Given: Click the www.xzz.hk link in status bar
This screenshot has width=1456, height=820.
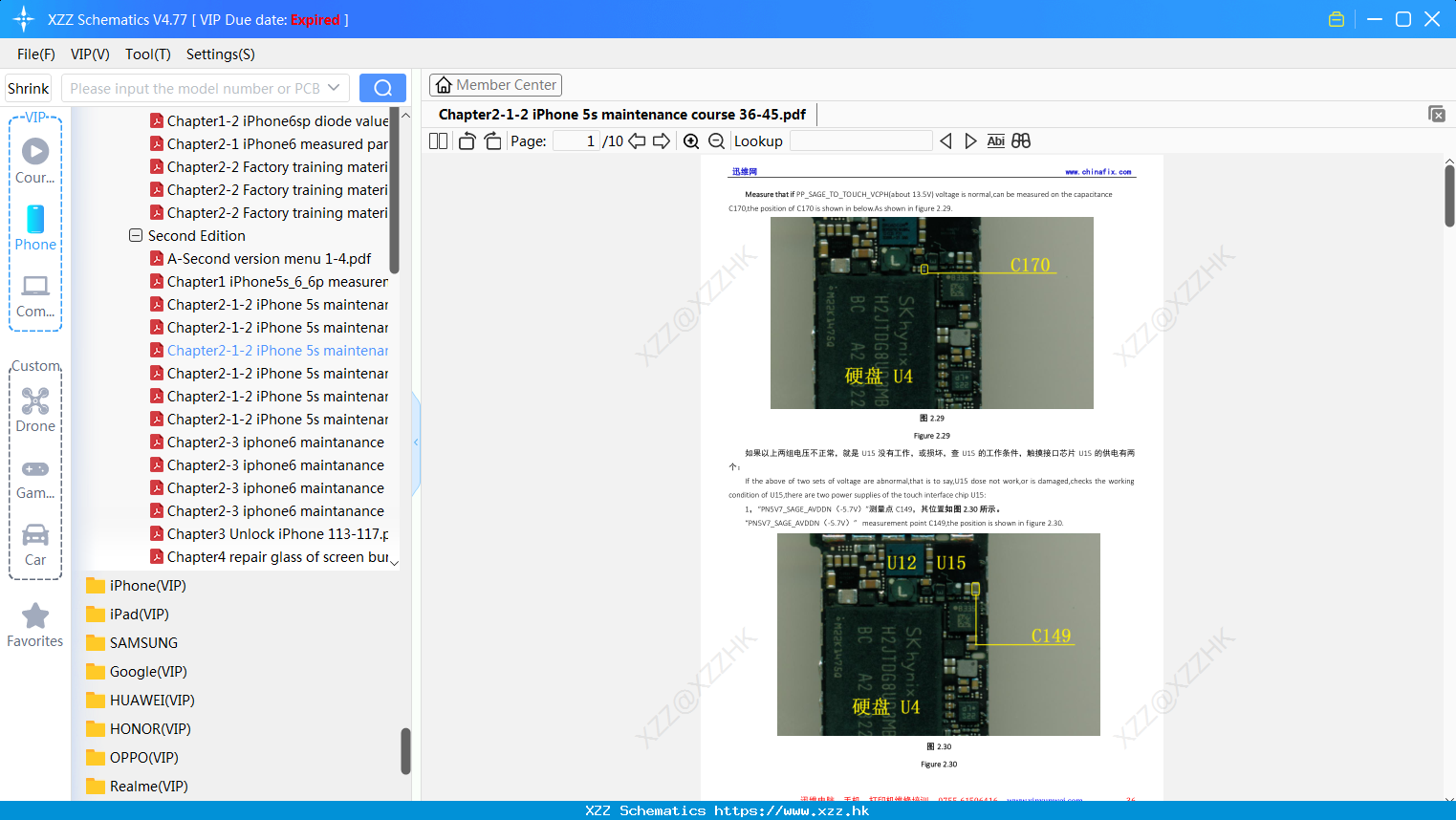Looking at the screenshot, I should tap(792, 810).
